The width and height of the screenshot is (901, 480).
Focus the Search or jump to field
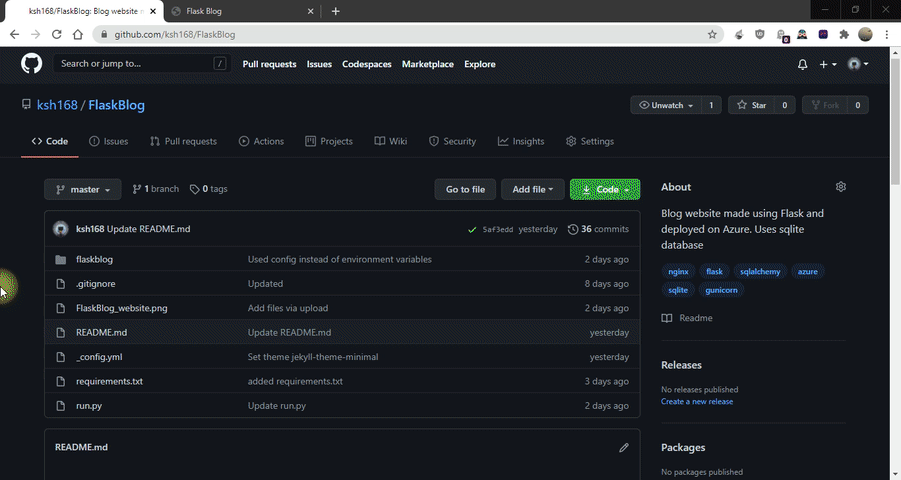(x=143, y=64)
